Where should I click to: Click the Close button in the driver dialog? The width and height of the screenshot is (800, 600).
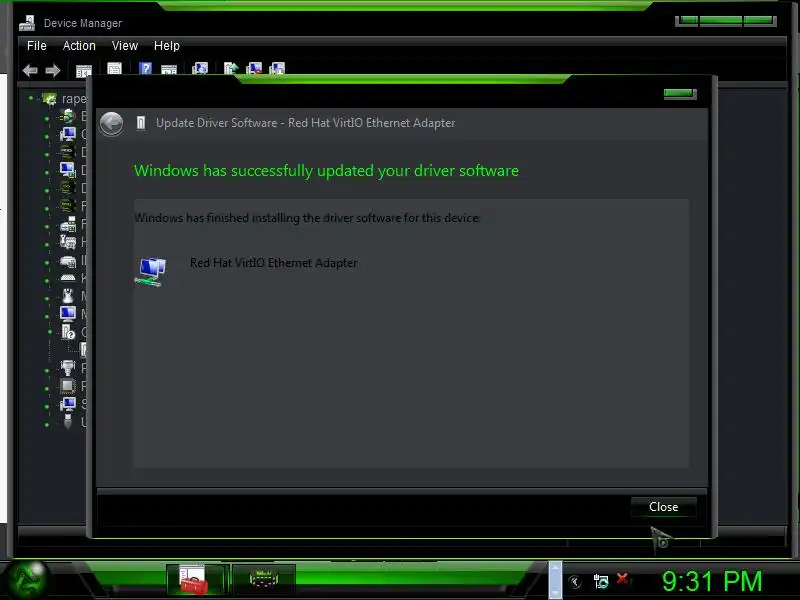[663, 507]
